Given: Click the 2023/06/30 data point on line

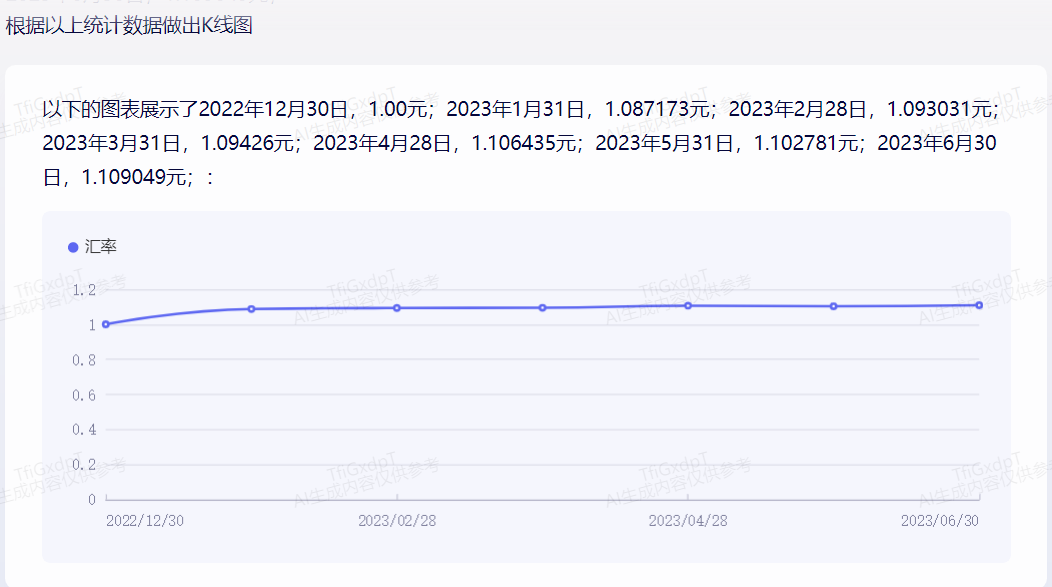Looking at the screenshot, I should point(979,305).
